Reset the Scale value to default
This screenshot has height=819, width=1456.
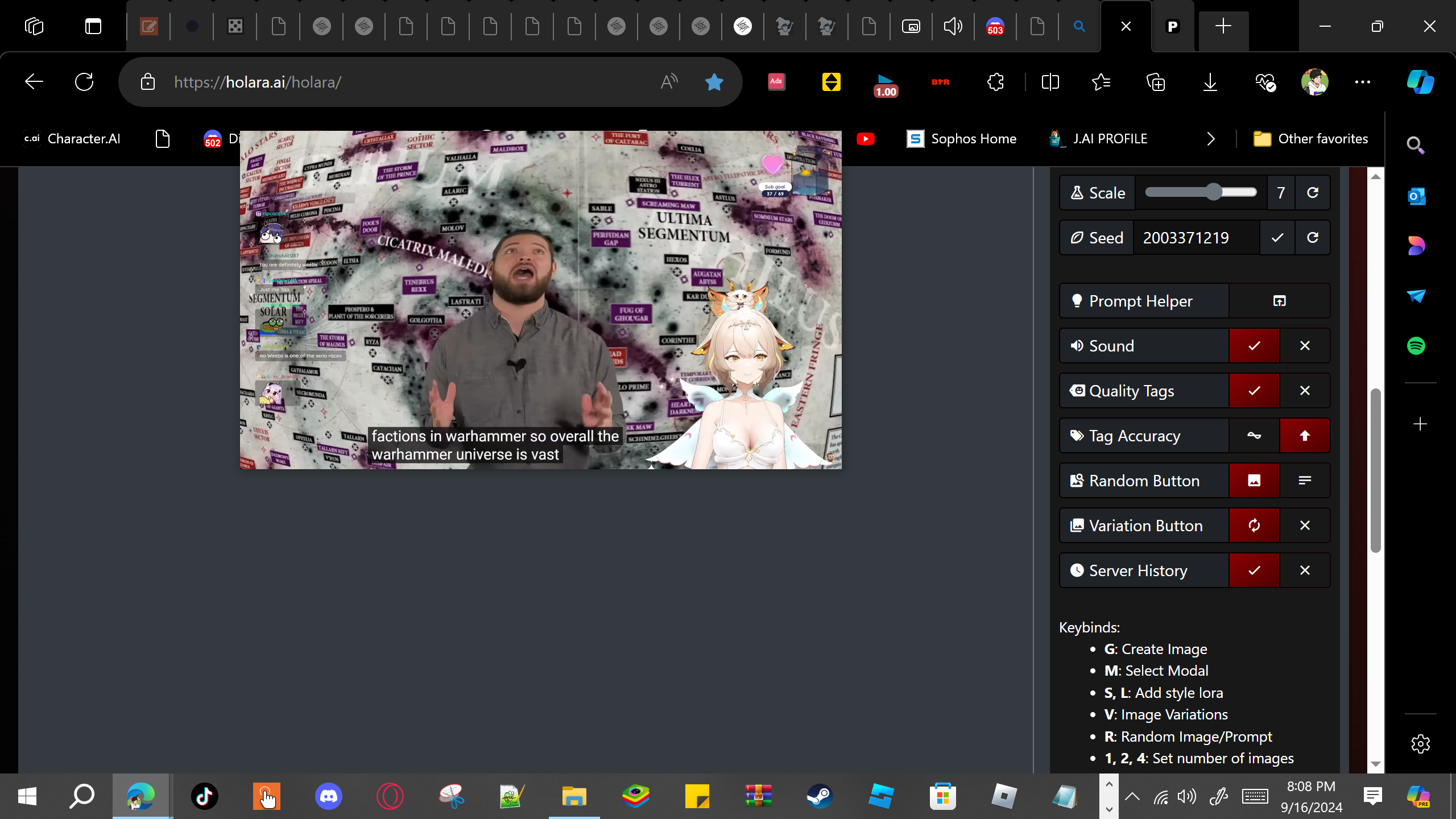tap(1312, 193)
